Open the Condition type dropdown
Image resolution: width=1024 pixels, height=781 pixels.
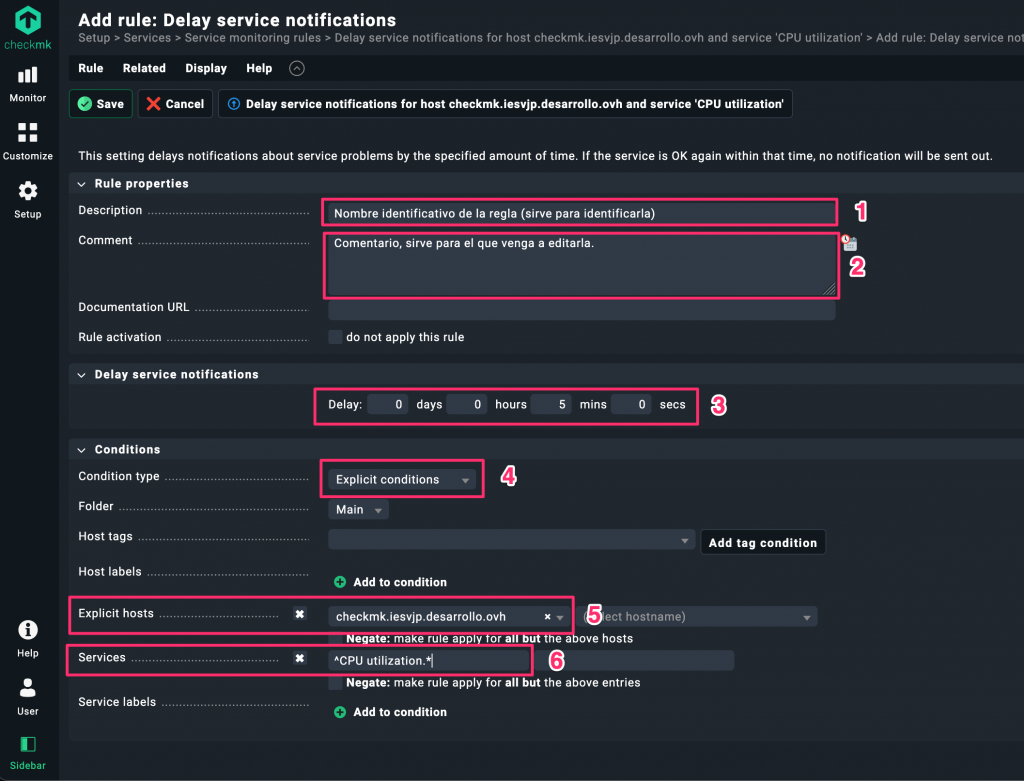[x=402, y=480]
